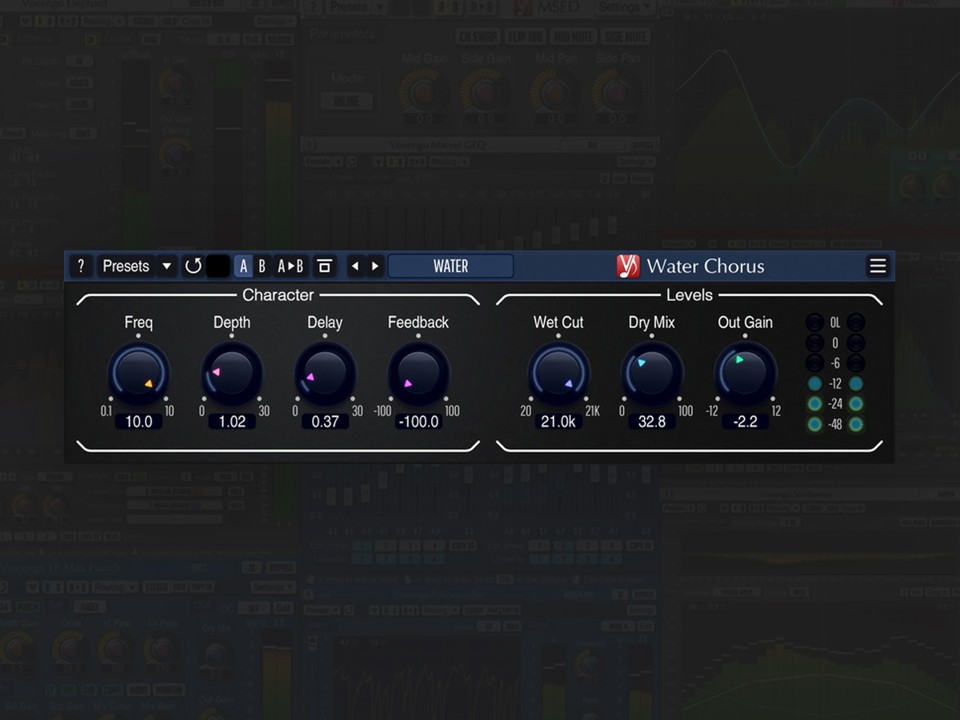
Task: Click the window size toggle icon
Action: coord(324,266)
